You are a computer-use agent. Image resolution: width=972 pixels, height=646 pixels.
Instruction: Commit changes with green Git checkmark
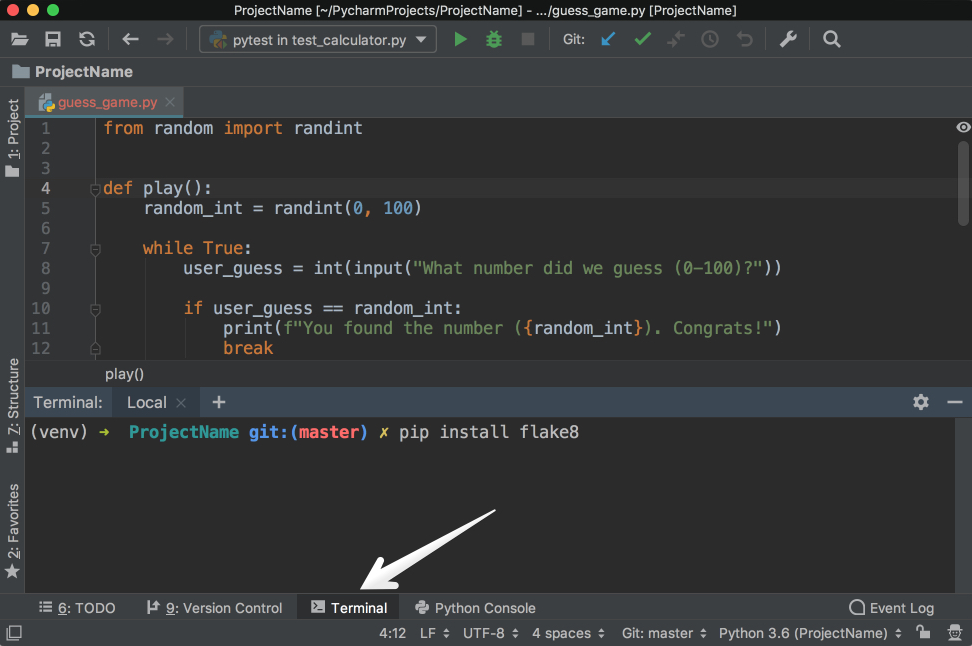coord(642,40)
